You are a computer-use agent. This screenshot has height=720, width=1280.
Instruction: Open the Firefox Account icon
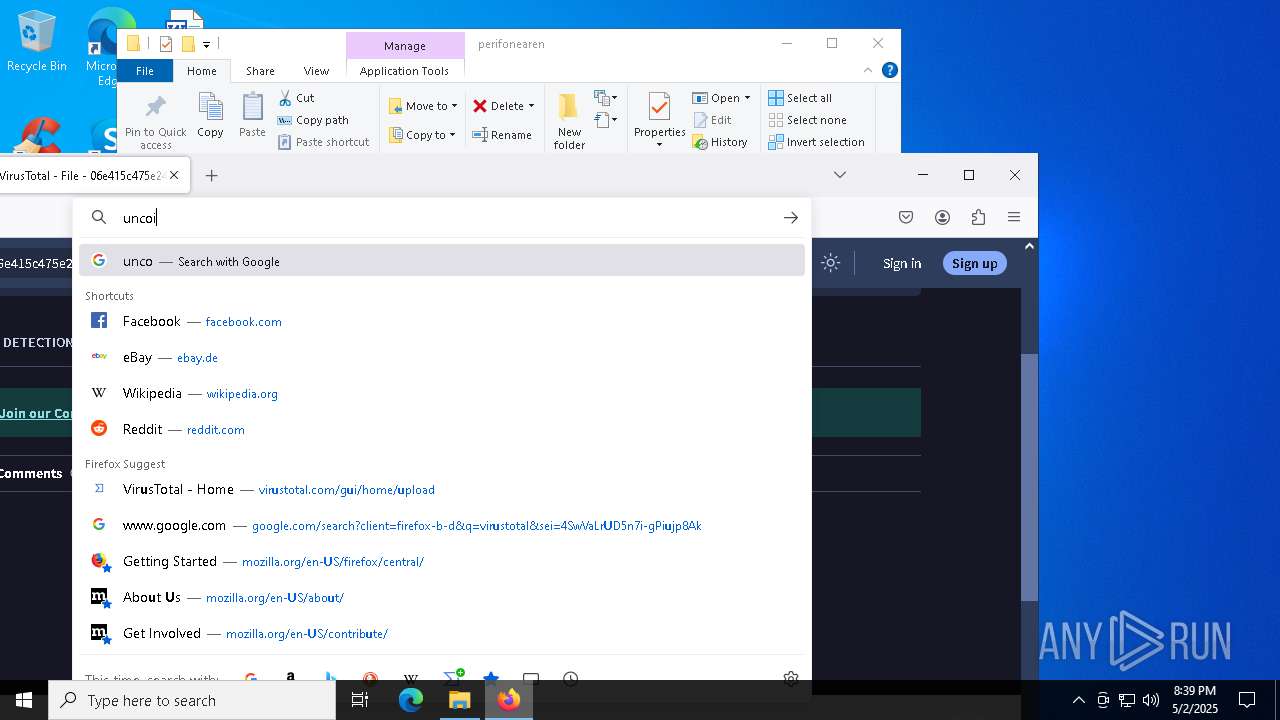[942, 217]
